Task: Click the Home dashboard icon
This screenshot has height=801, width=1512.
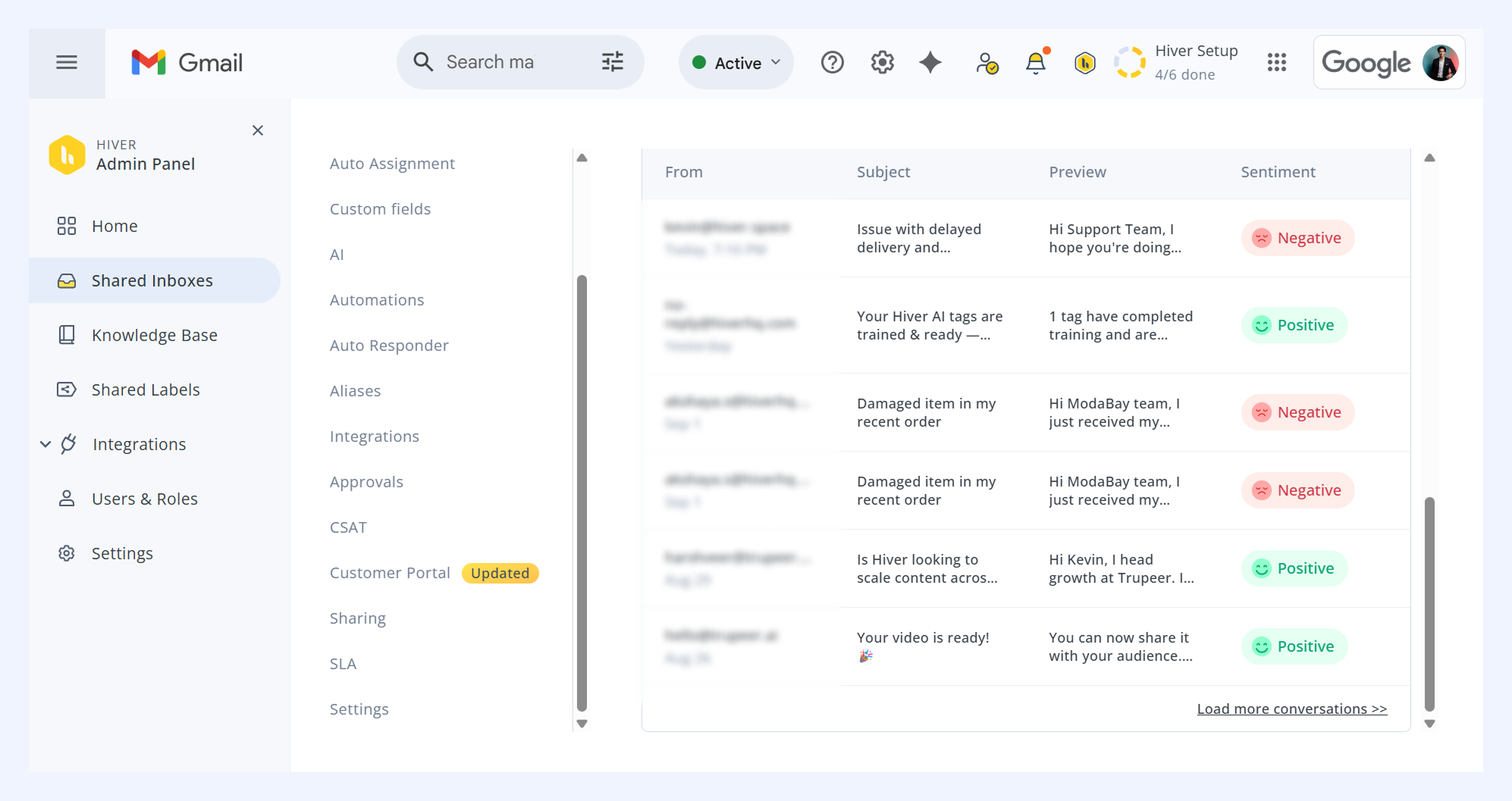Action: coord(67,226)
